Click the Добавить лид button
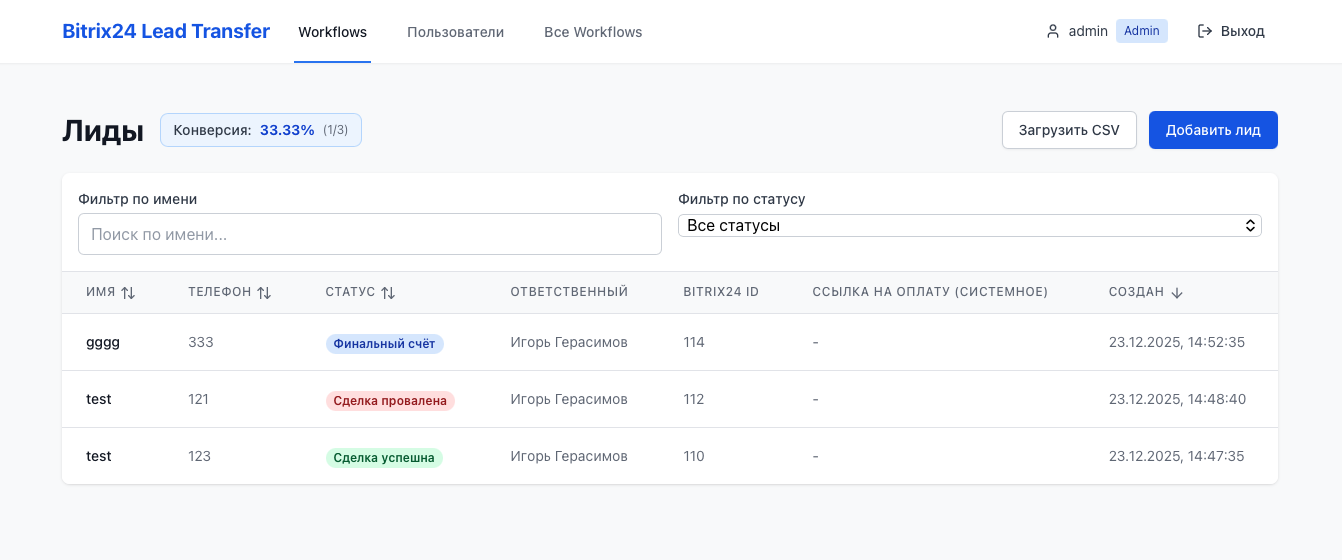1342x560 pixels. (1212, 130)
